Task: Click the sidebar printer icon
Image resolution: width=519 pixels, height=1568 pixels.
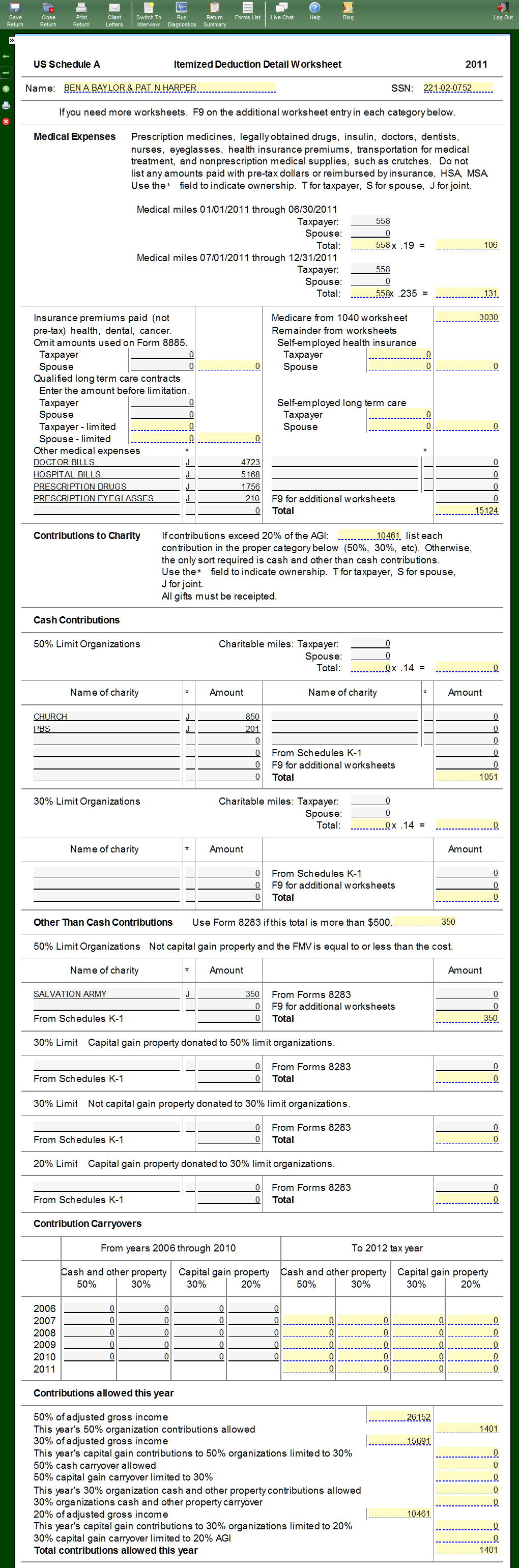Action: tap(6, 105)
